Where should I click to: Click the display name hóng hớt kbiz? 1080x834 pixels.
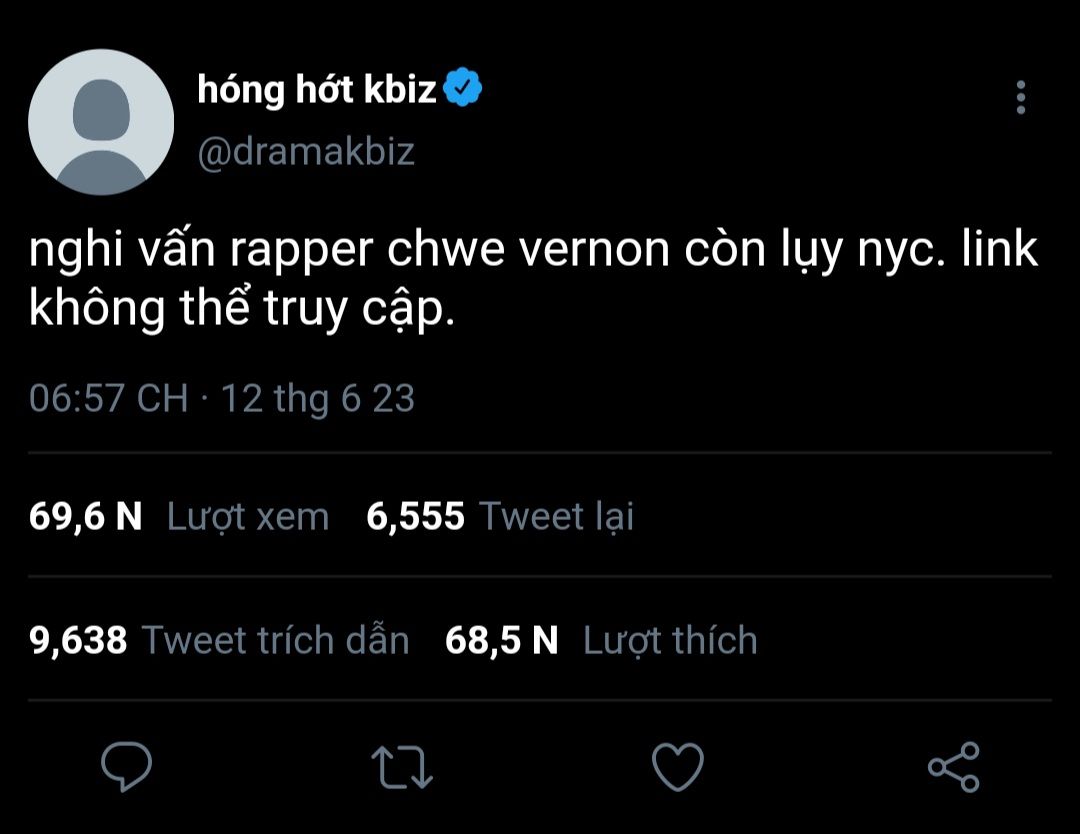[317, 90]
